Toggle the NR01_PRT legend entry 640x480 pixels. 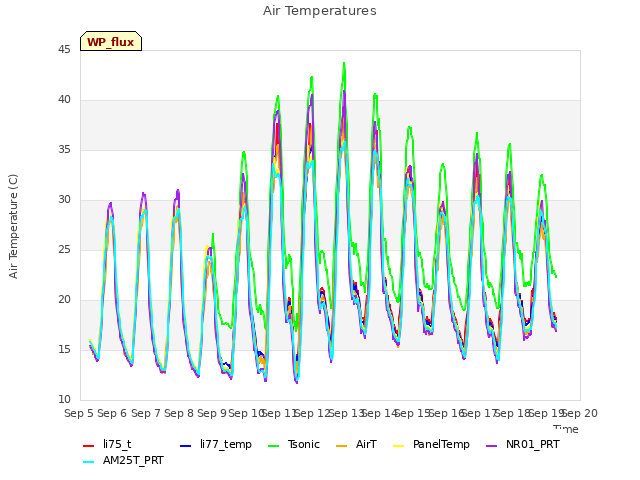[523, 444]
